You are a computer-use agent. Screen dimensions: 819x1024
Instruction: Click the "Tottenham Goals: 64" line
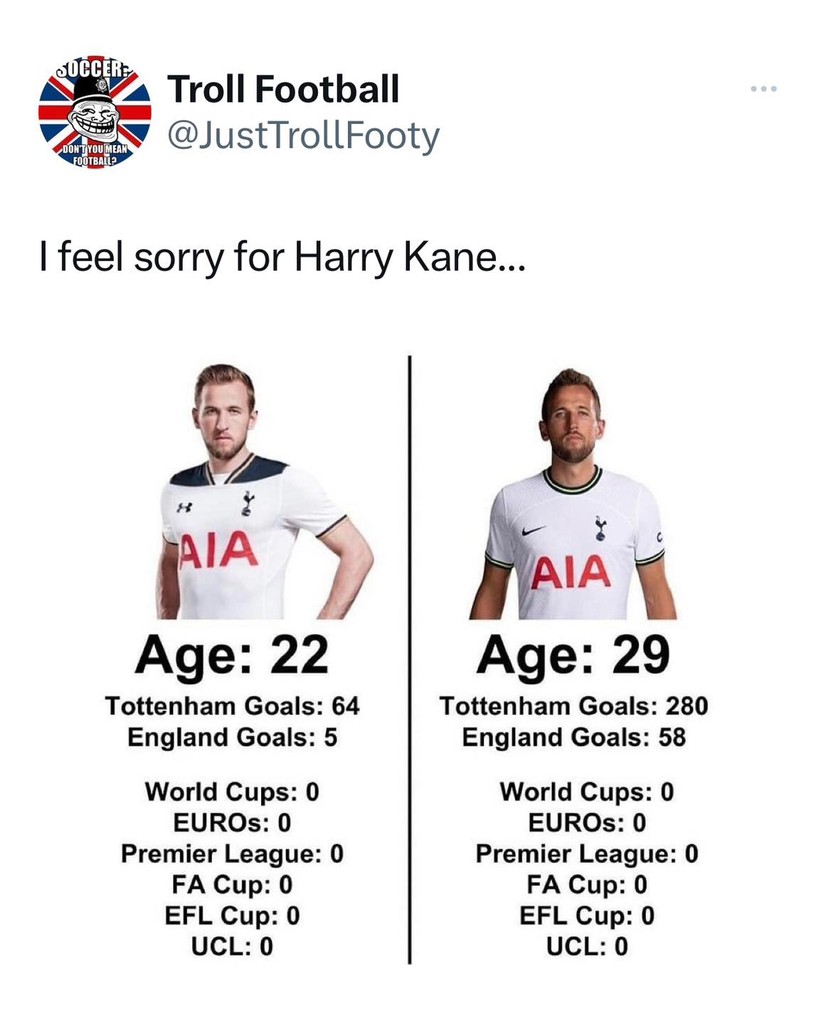232,706
